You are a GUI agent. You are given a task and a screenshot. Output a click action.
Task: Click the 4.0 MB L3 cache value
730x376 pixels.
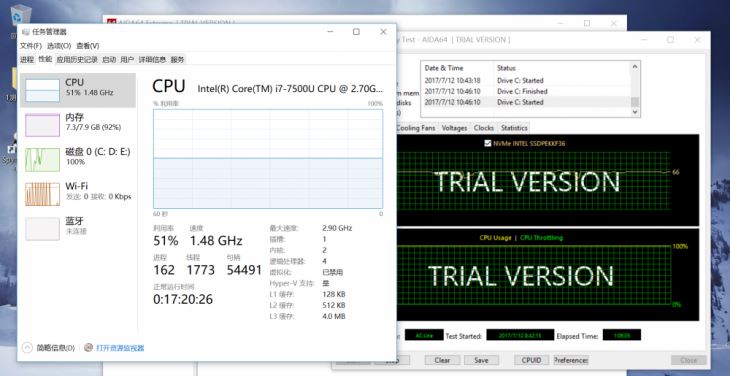click(x=334, y=316)
